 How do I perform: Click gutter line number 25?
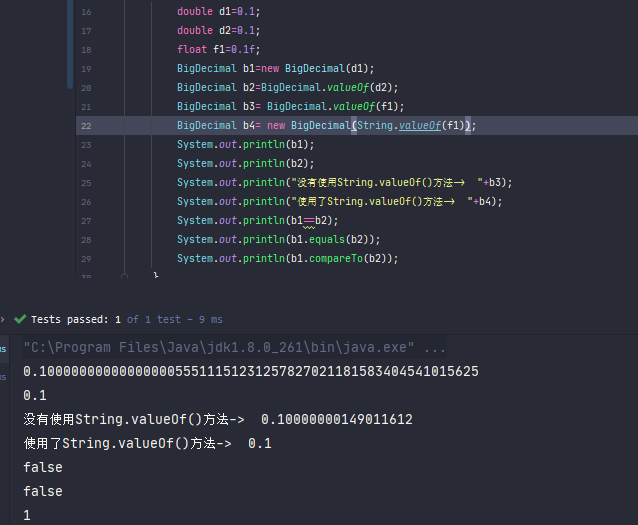pyautogui.click(x=86, y=183)
